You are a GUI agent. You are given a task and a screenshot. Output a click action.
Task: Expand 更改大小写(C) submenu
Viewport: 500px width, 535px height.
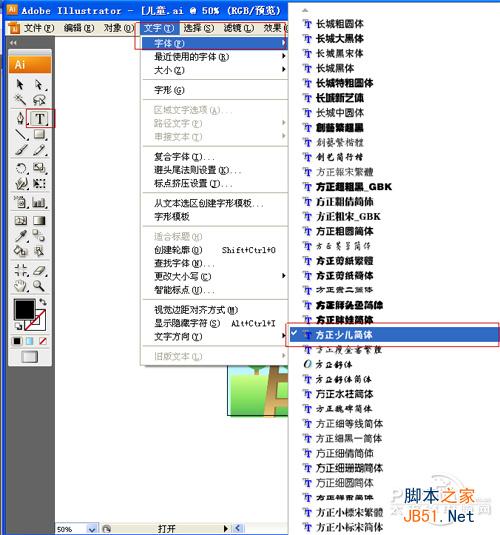click(x=214, y=276)
